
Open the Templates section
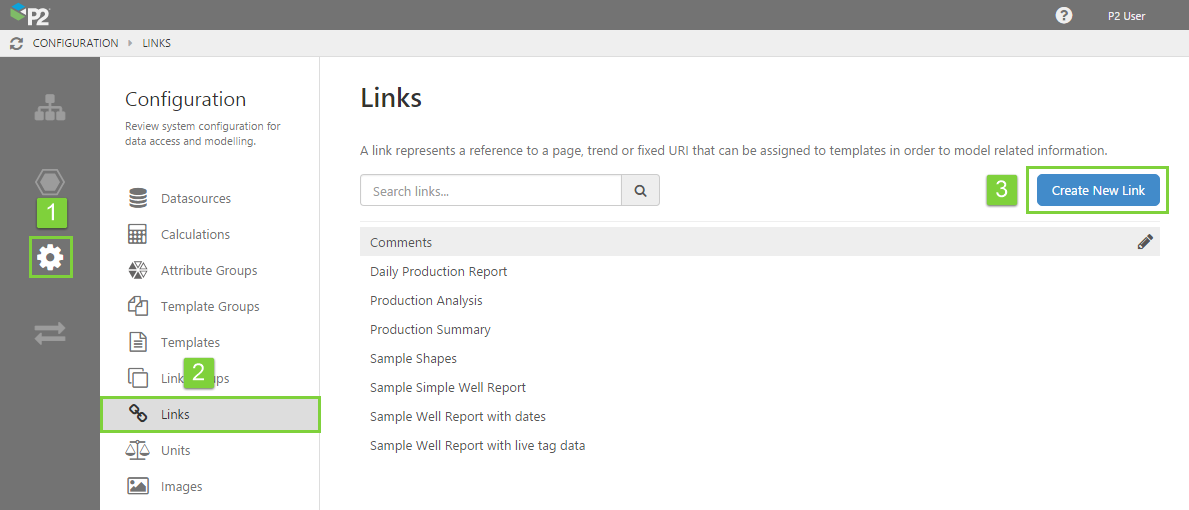190,343
